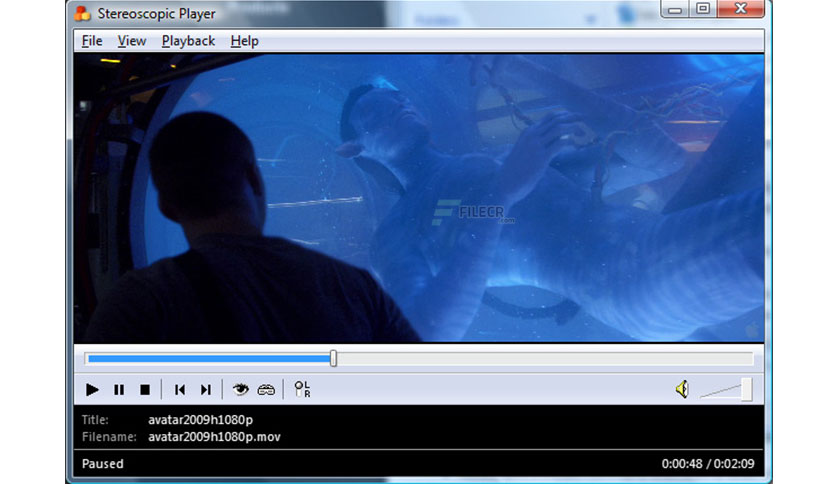Toggle the swap left/right icon

(302, 389)
